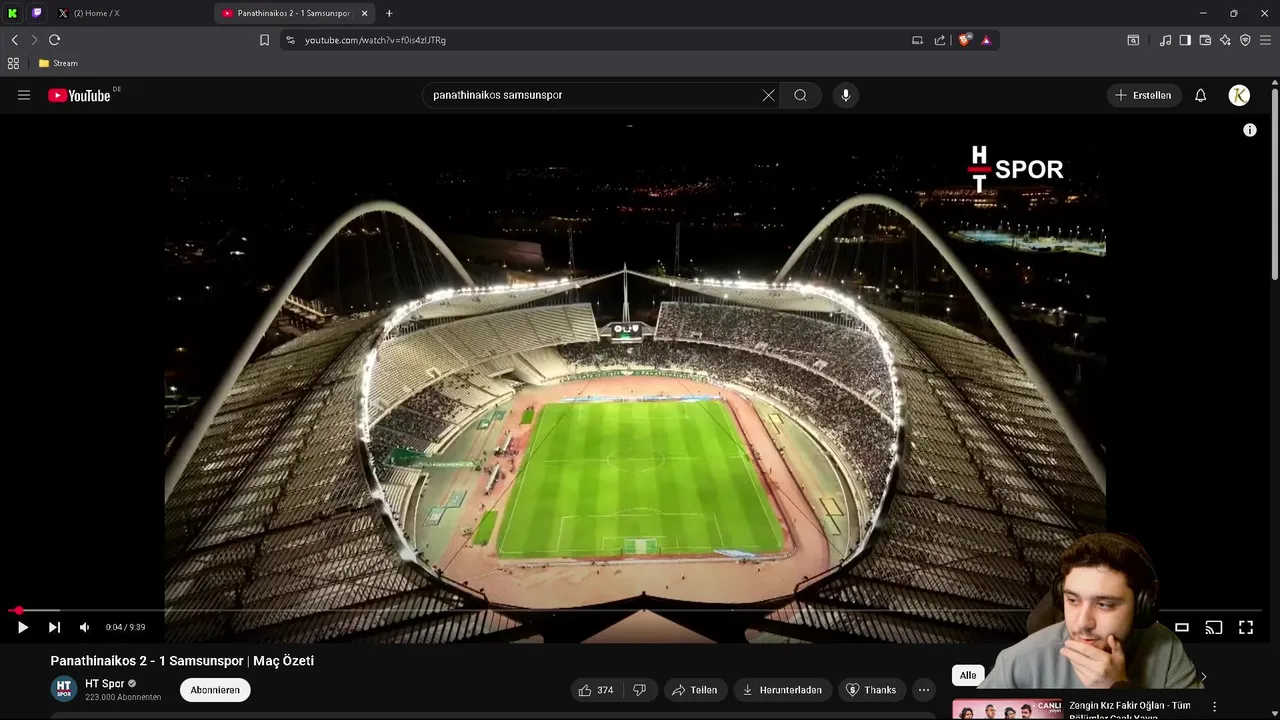Click the Herunterladen download button
The width and height of the screenshot is (1280, 720).
pyautogui.click(x=782, y=690)
